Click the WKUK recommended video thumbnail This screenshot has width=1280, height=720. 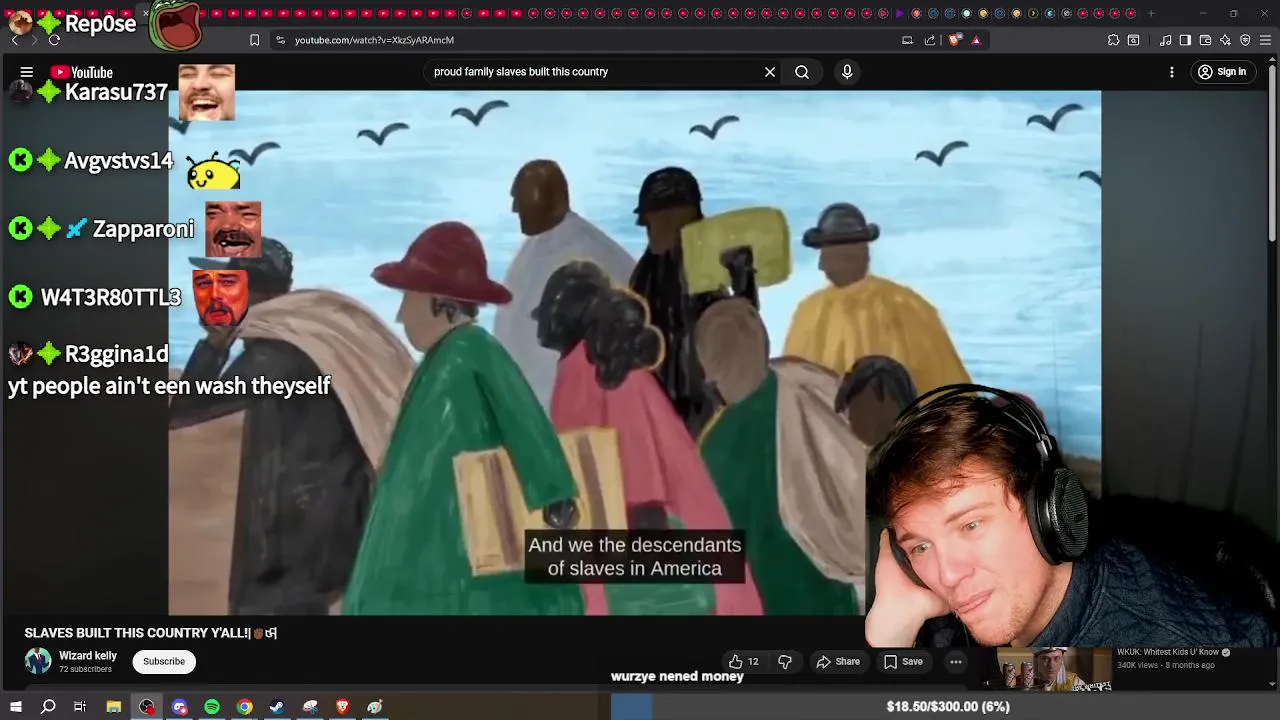pos(1054,669)
